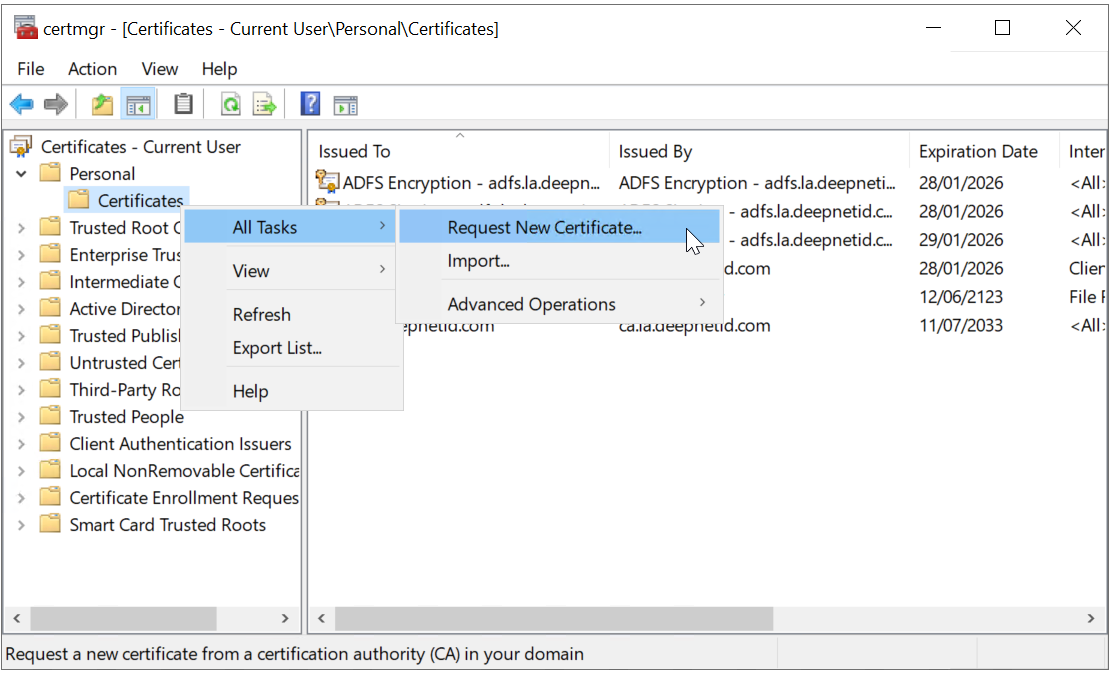
Task: Toggle the Show/Hide Action Pane icon
Action: [345, 105]
